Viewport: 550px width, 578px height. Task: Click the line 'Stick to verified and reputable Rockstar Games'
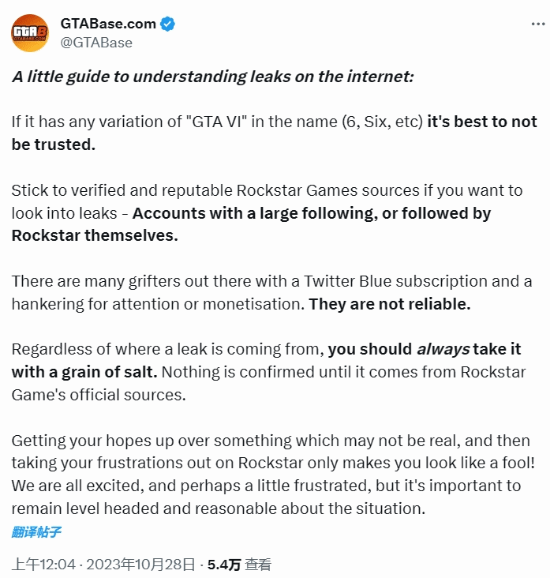click(x=267, y=191)
